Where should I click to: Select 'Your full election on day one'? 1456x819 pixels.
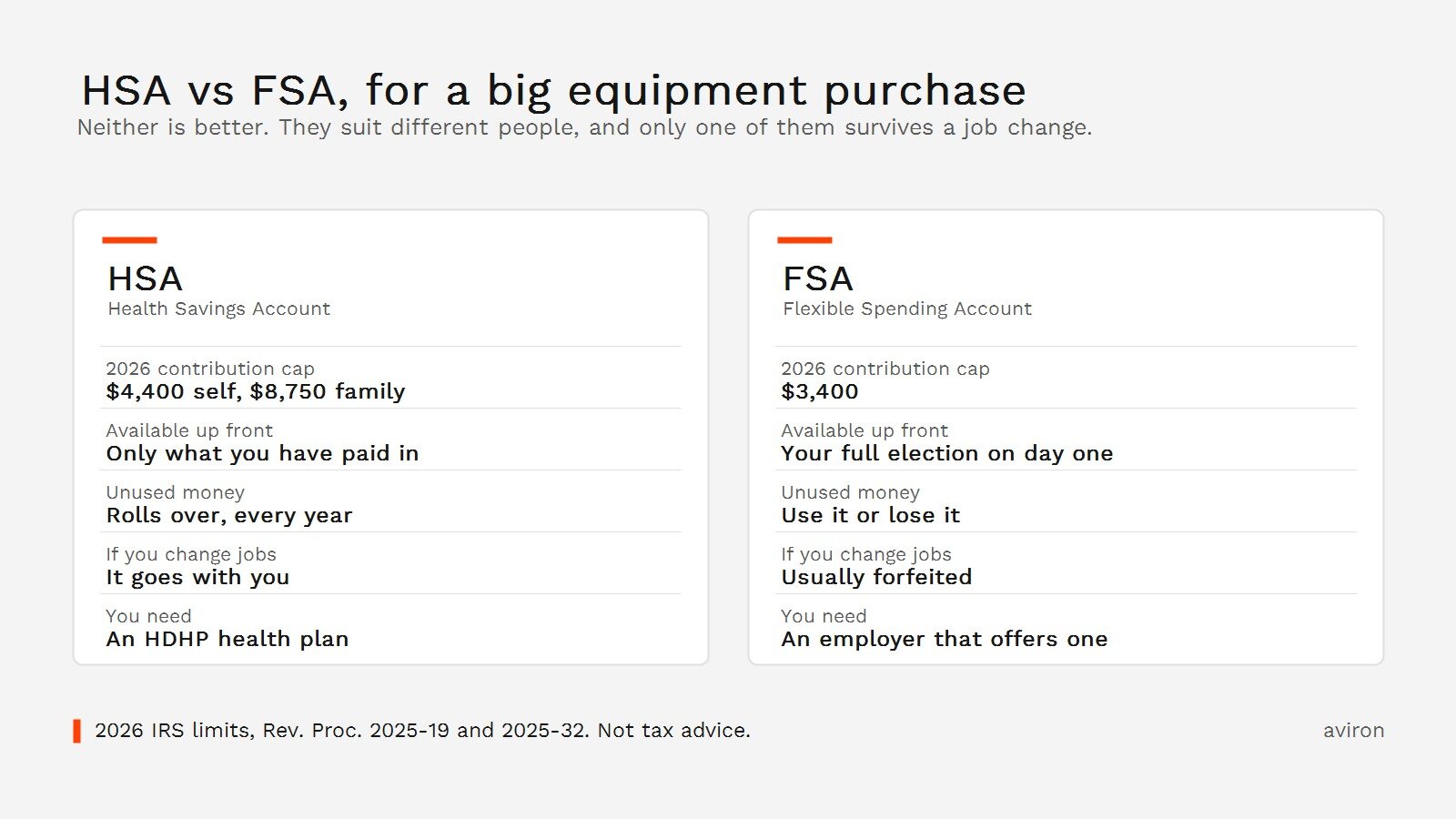click(946, 453)
